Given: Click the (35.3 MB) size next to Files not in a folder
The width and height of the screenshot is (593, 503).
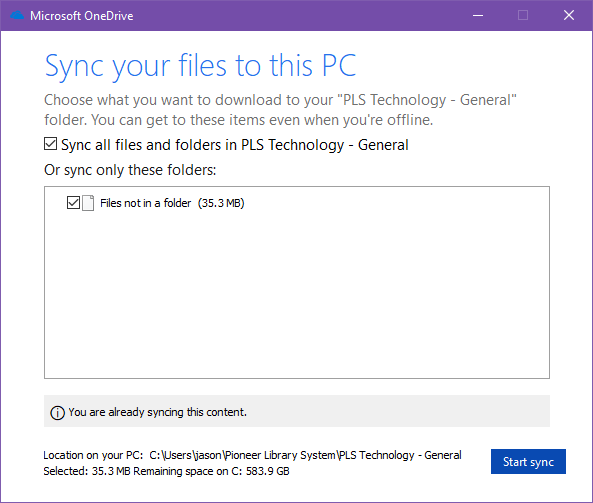Looking at the screenshot, I should pos(221,203).
